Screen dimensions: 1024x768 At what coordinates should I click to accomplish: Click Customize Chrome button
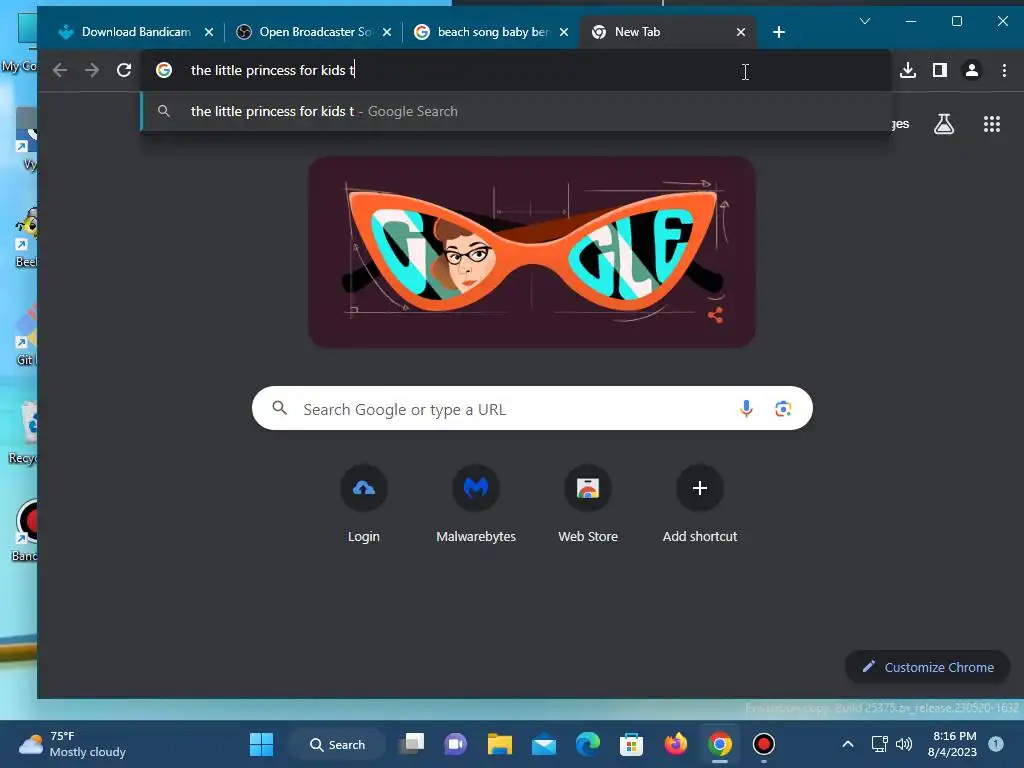[928, 667]
